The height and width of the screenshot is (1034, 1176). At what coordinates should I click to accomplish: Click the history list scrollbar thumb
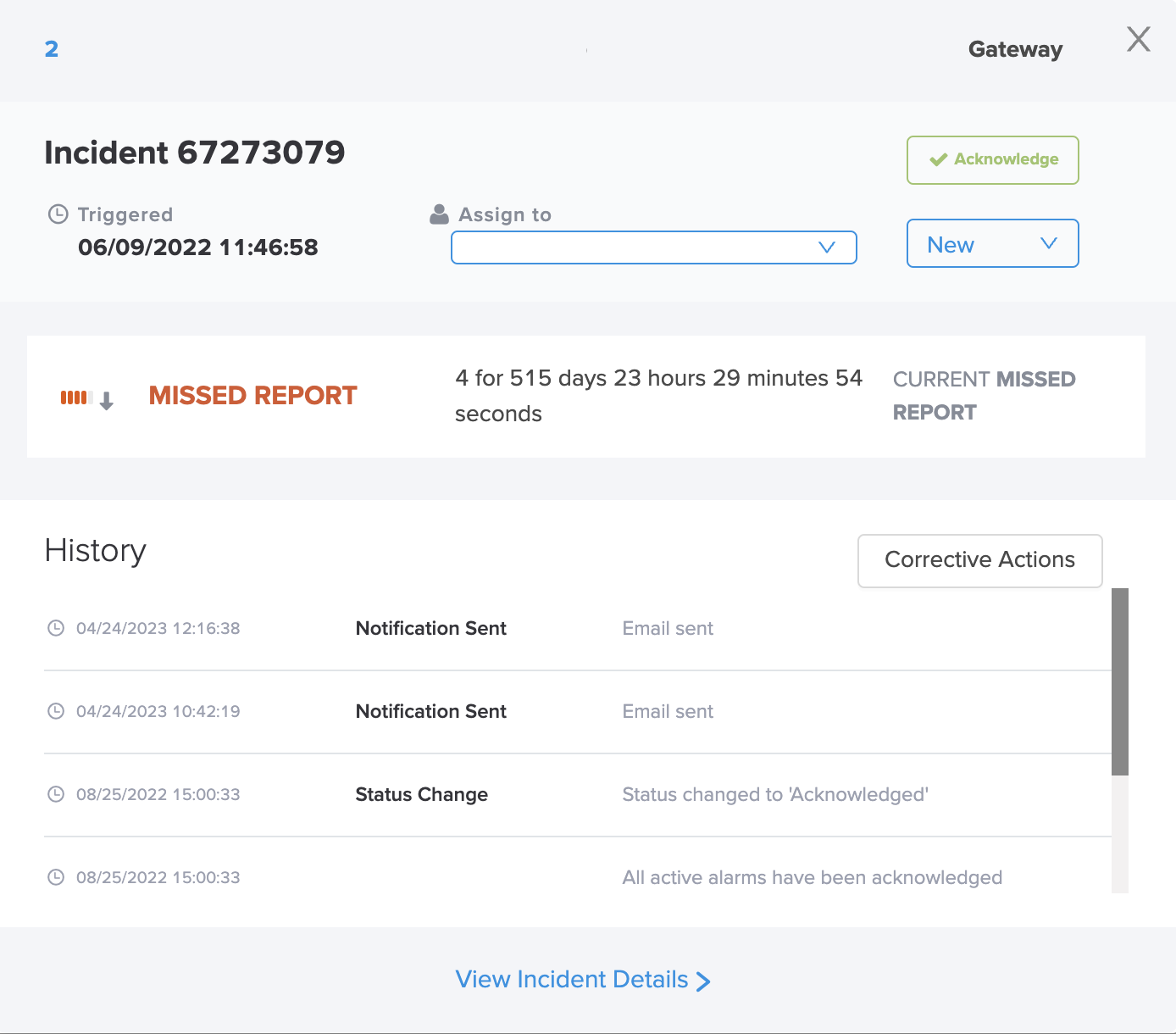pyautogui.click(x=1120, y=681)
